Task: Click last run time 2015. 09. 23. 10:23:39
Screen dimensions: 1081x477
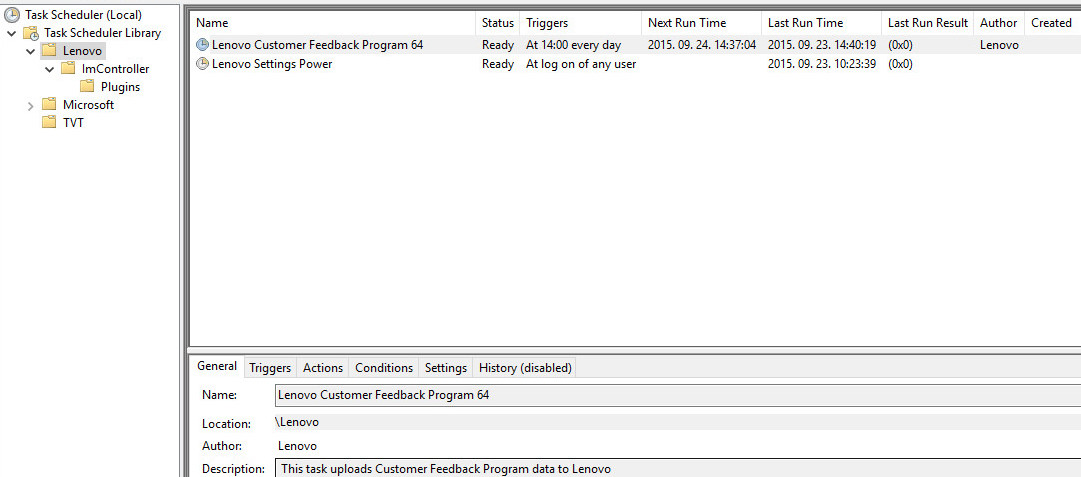Action: pyautogui.click(x=822, y=63)
